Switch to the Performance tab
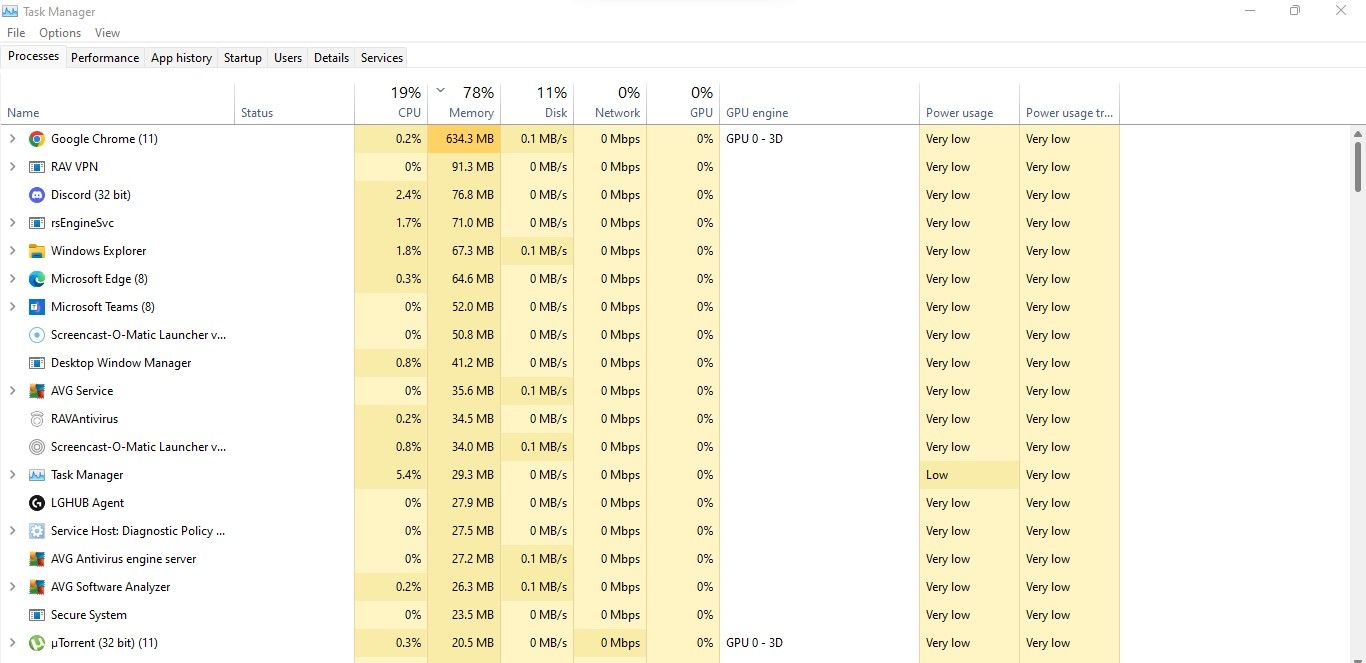Screen dimensions: 1366x663 point(105,58)
